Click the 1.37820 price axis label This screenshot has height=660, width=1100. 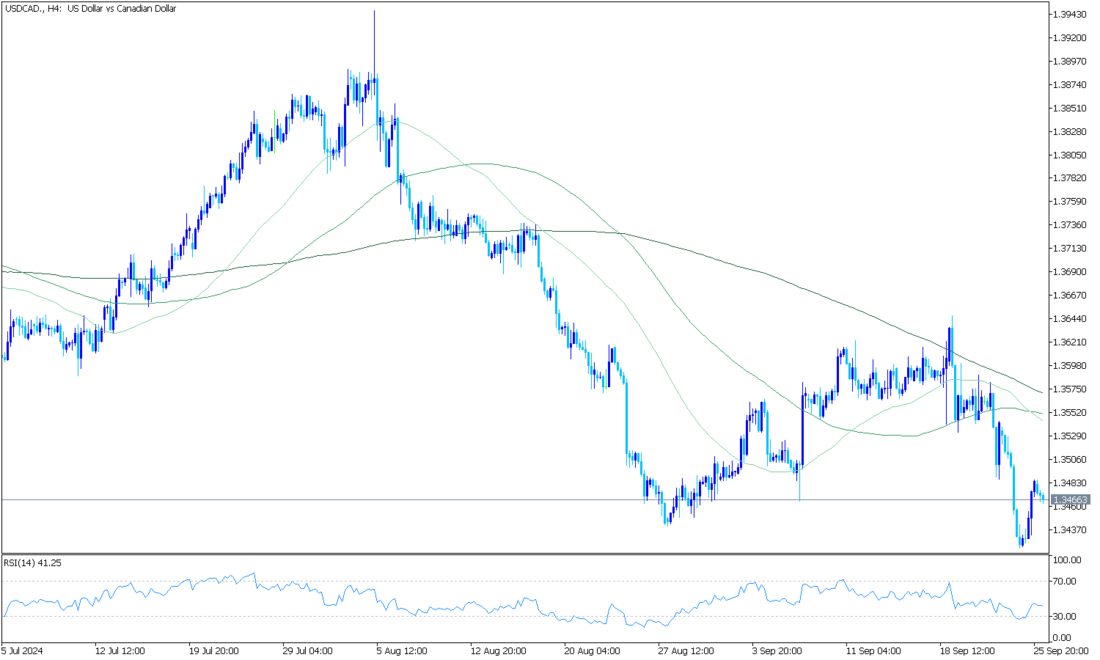pyautogui.click(x=1070, y=178)
